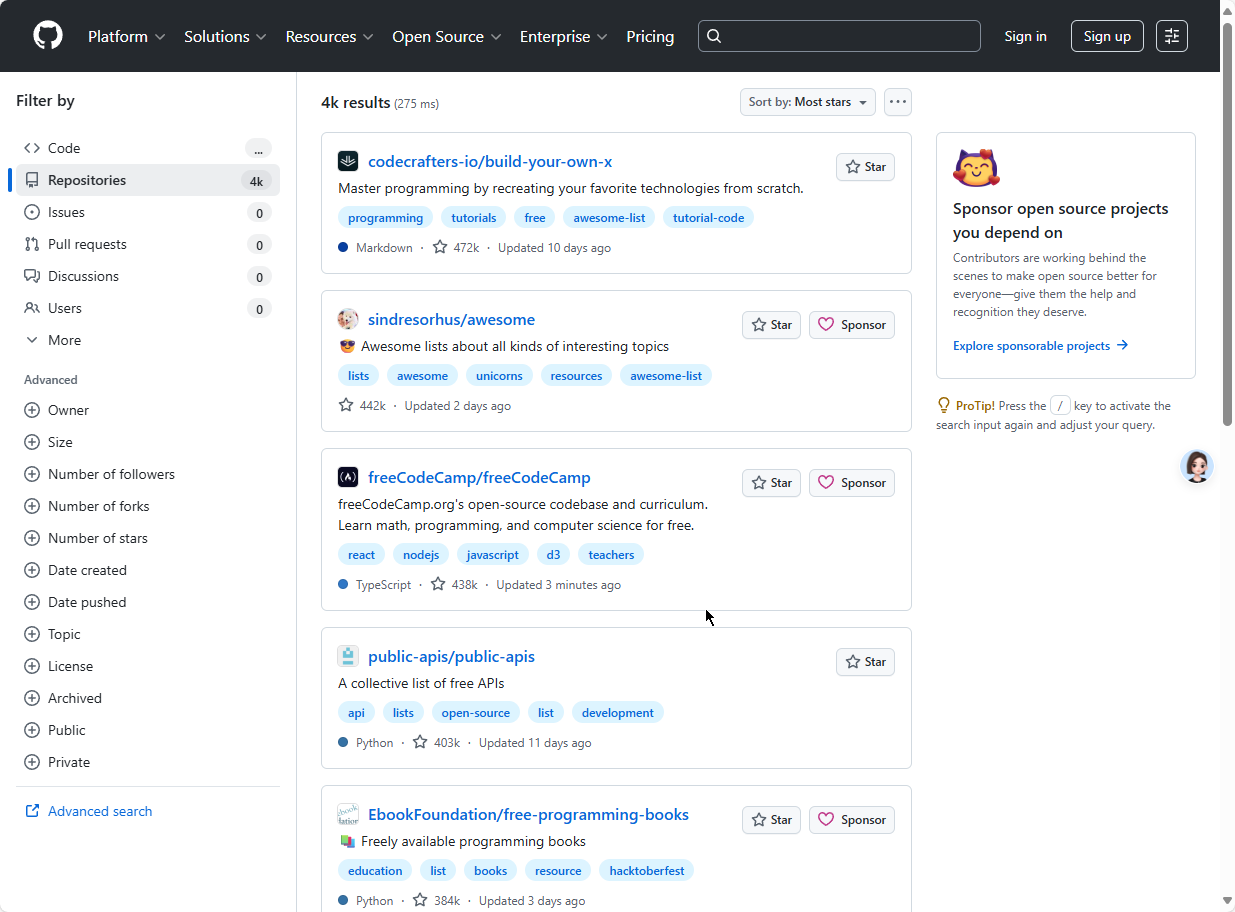Screen dimensions: 1235x912
Task: Click the Sign up button
Action: point(1106,36)
